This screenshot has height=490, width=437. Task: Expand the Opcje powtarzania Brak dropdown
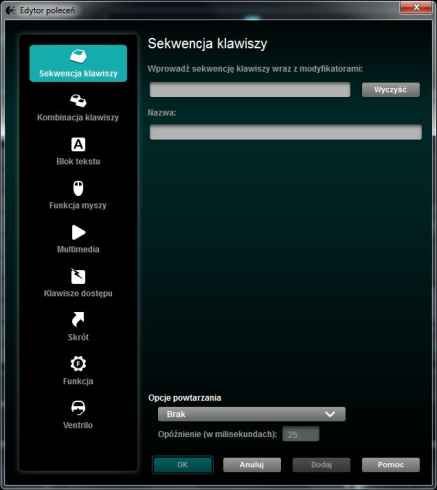(252, 414)
